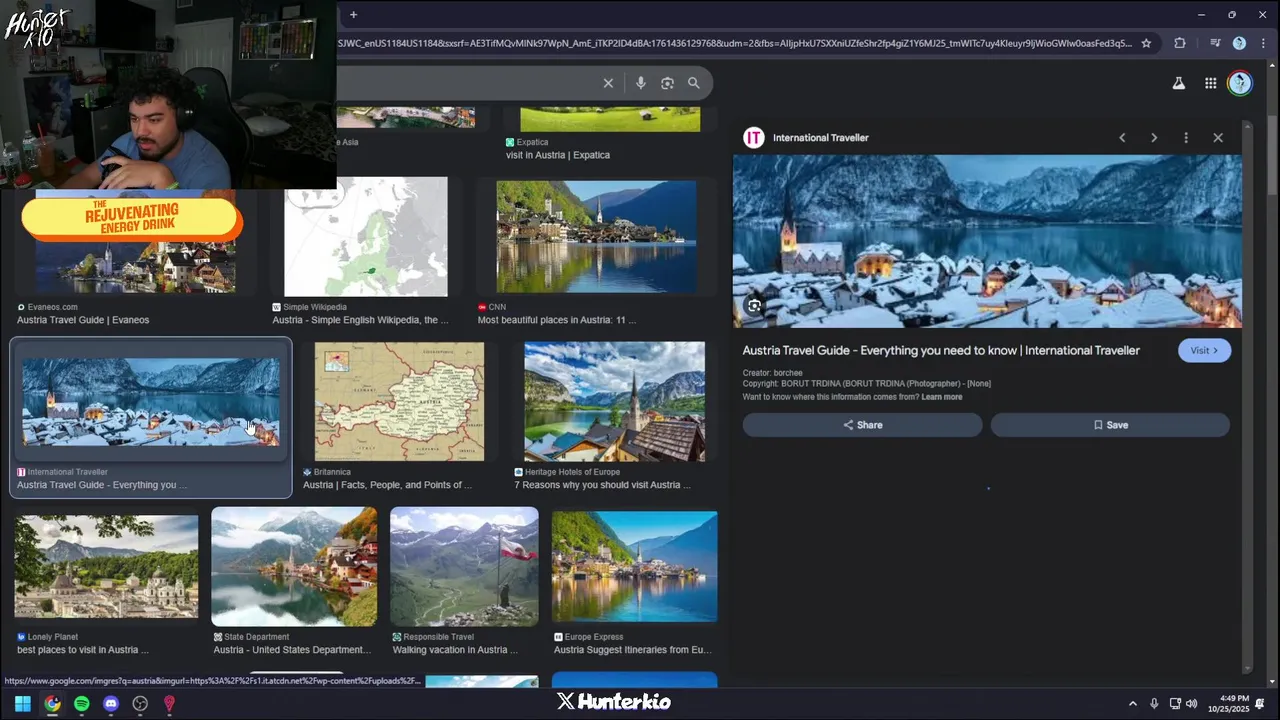Click the Share button
1280x720 pixels.
[862, 425]
